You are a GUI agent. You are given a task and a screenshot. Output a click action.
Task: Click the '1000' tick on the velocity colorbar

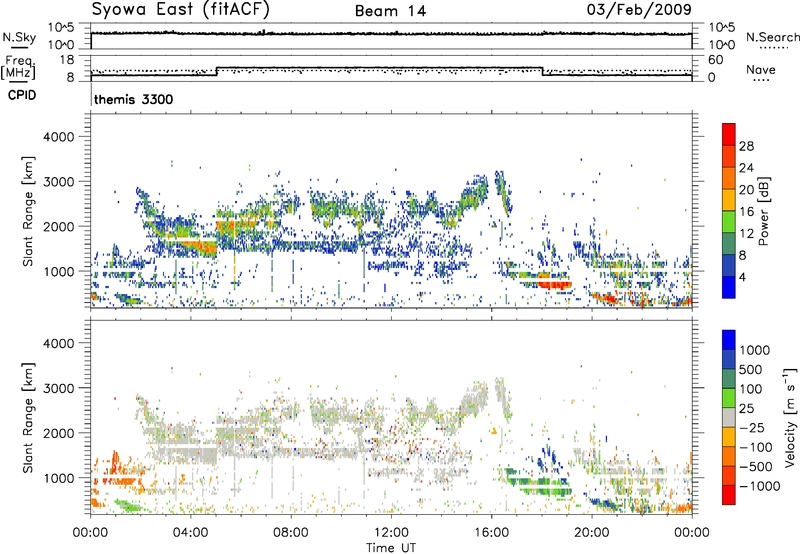(x=754, y=350)
